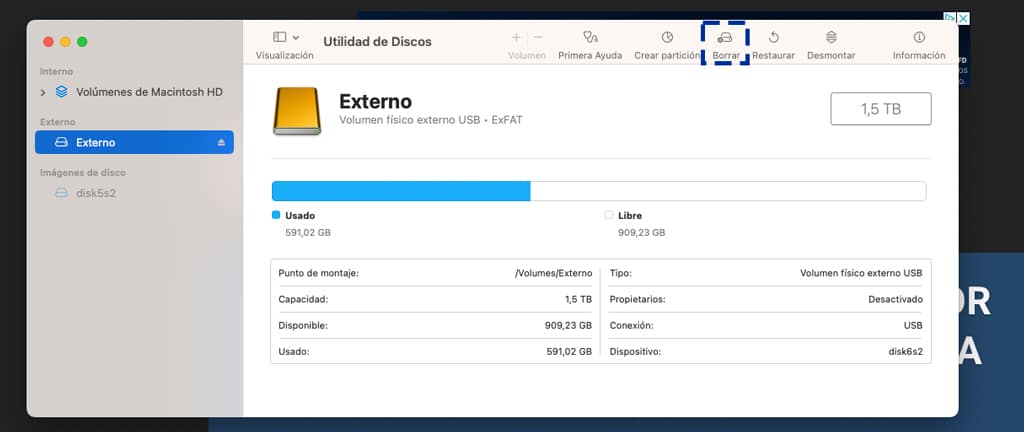This screenshot has width=1024, height=432.
Task: Click the /Volumes/Externo mount point value
Action: tap(553, 273)
